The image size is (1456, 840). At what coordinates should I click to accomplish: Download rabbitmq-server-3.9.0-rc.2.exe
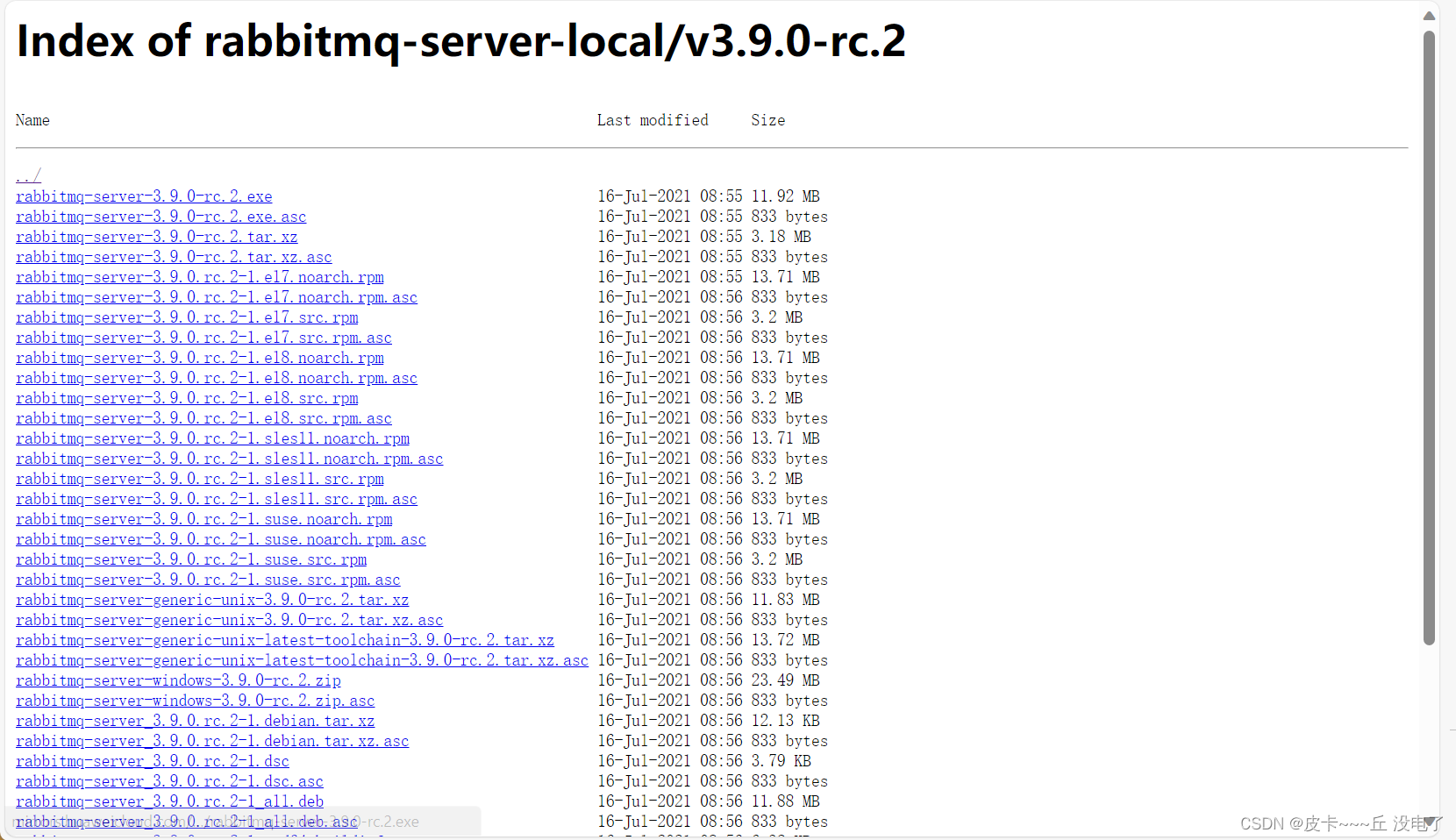click(143, 196)
